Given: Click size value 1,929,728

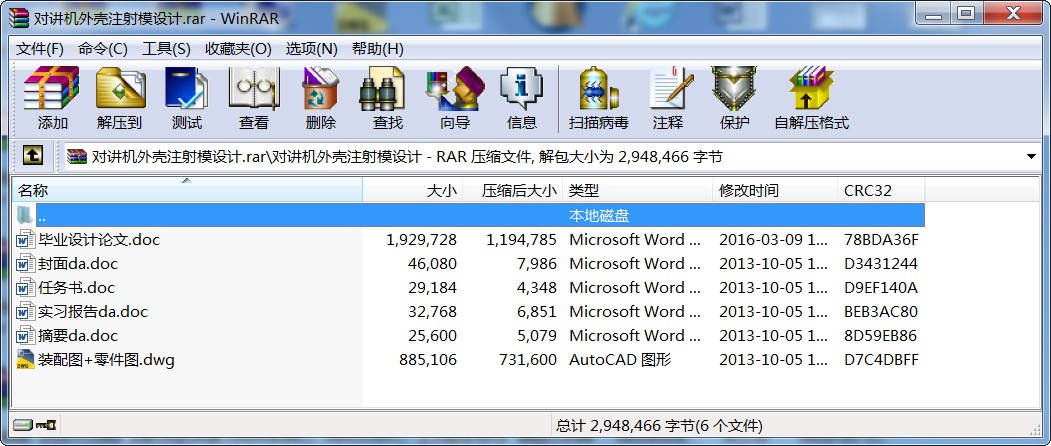Looking at the screenshot, I should pos(422,239).
